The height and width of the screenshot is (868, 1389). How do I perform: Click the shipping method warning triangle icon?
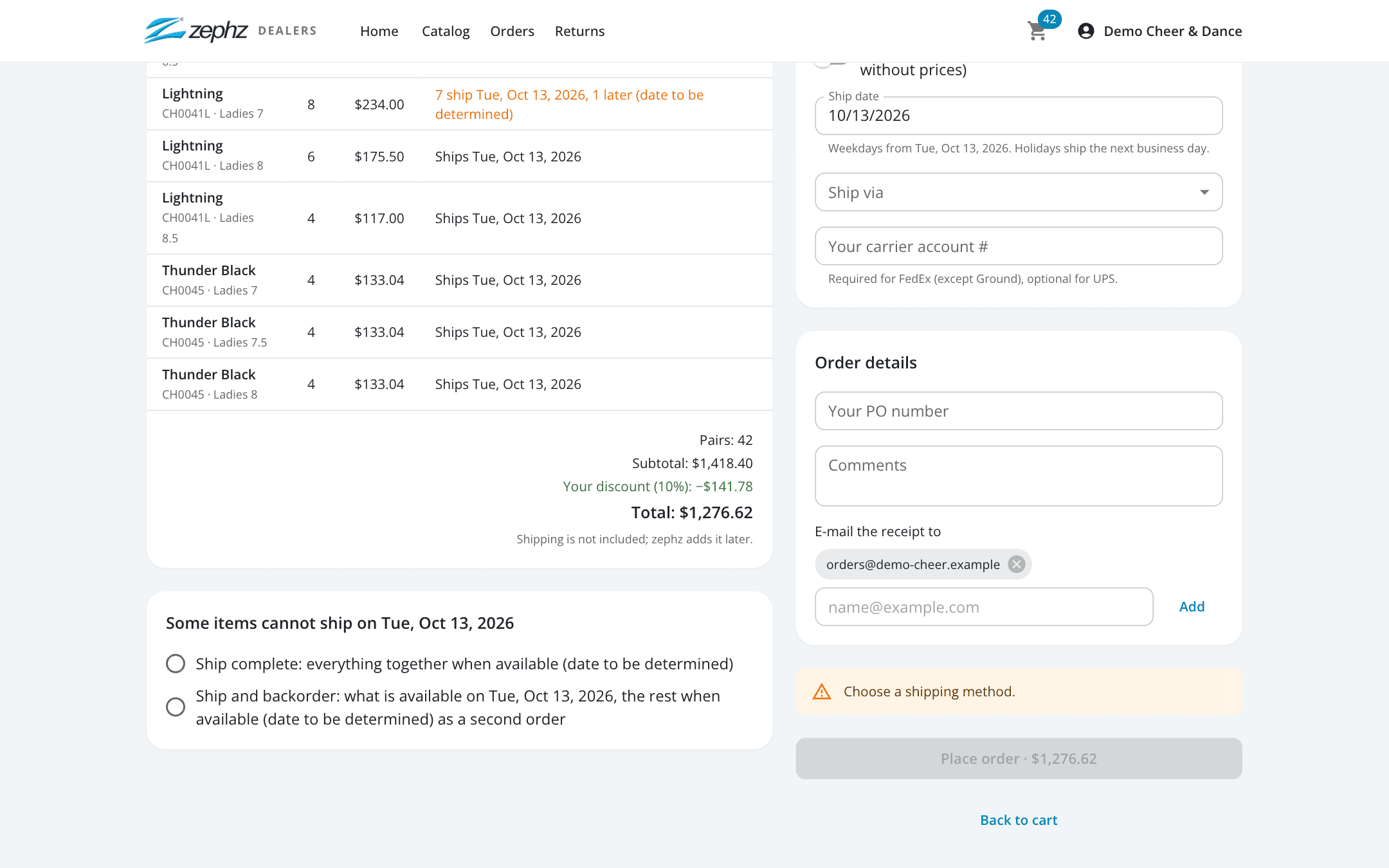[x=822, y=692]
